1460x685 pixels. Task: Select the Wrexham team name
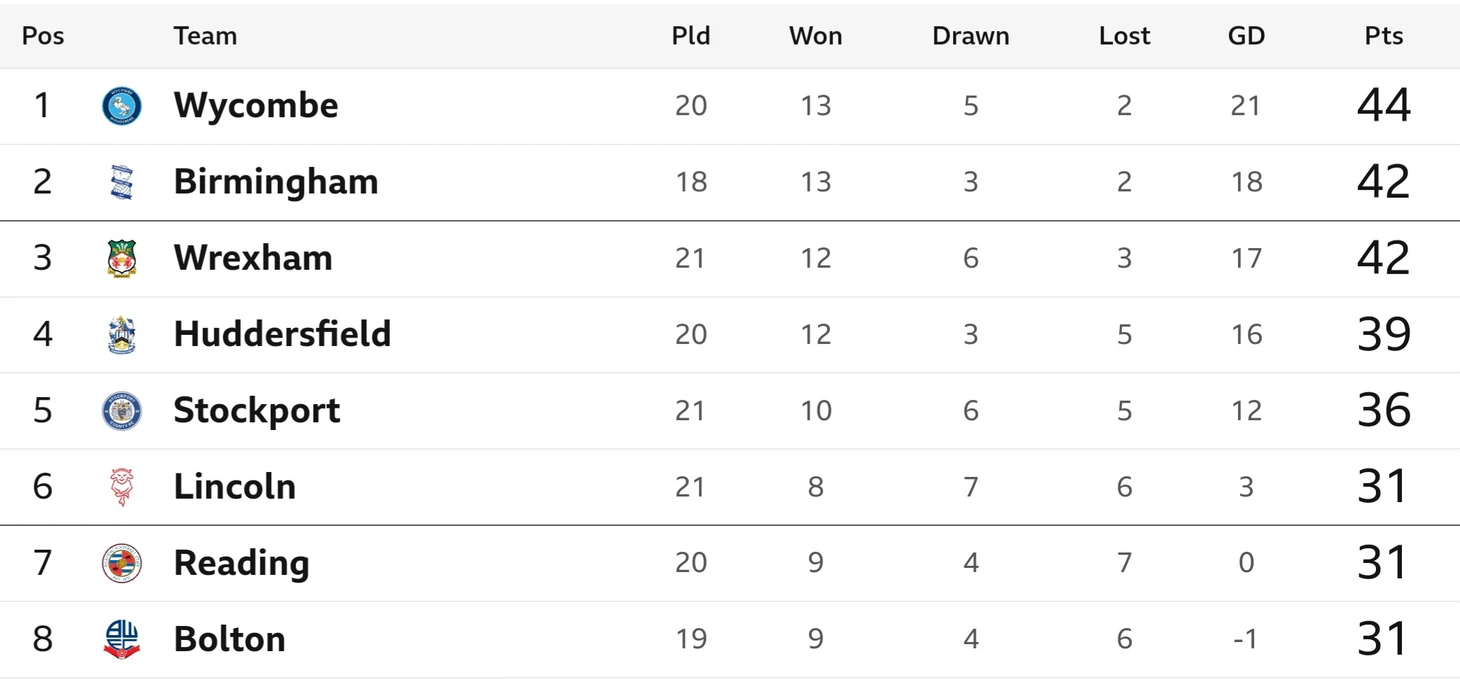(x=252, y=258)
